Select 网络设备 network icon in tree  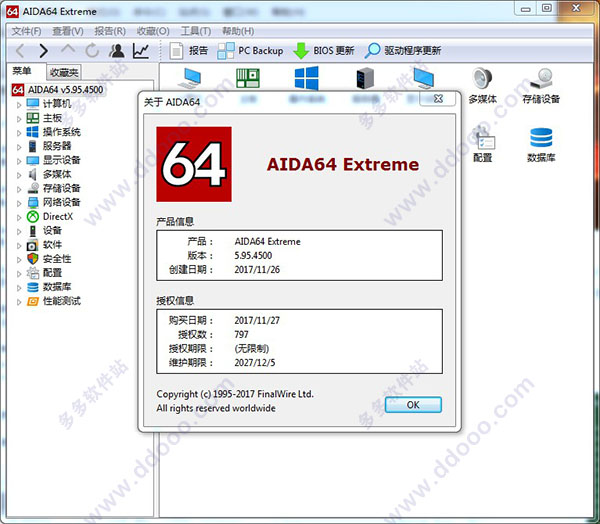[x=33, y=202]
